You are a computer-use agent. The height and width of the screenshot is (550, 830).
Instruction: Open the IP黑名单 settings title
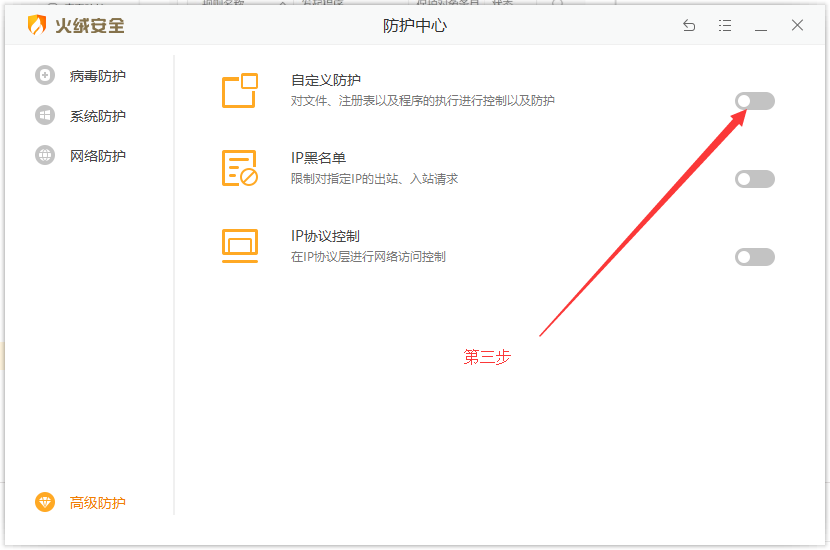tap(318, 158)
